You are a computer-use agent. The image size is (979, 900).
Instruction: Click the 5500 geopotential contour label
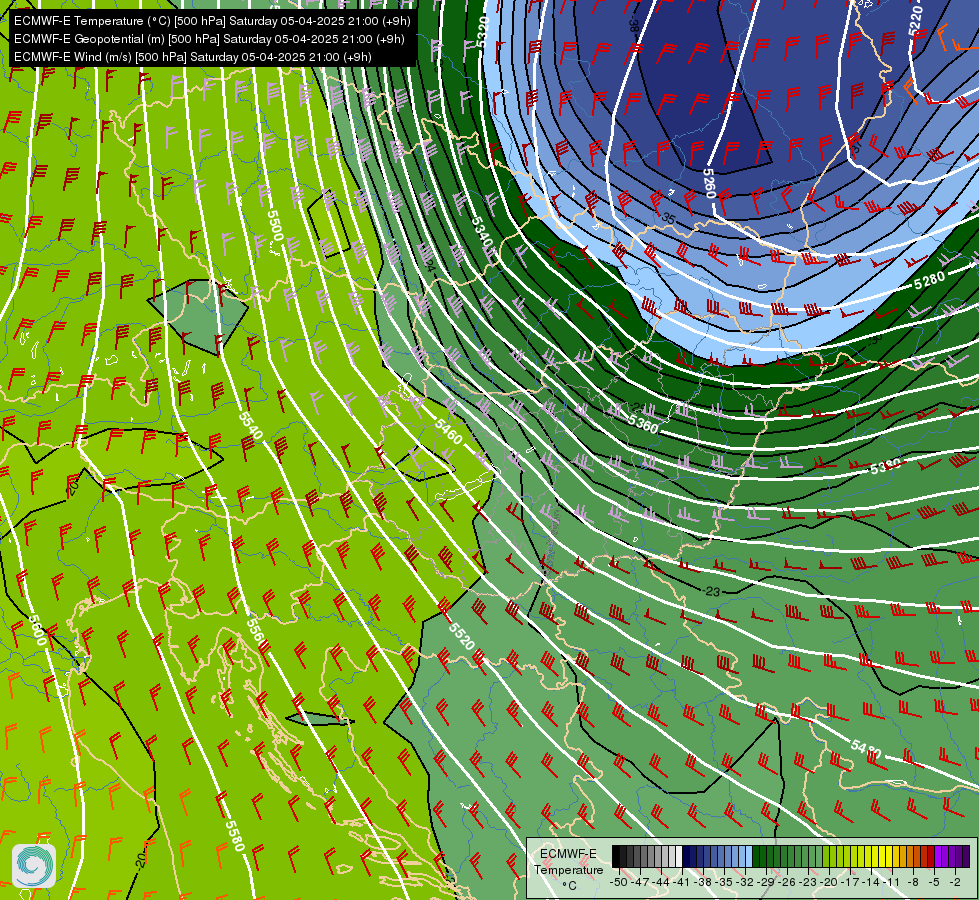click(x=275, y=225)
